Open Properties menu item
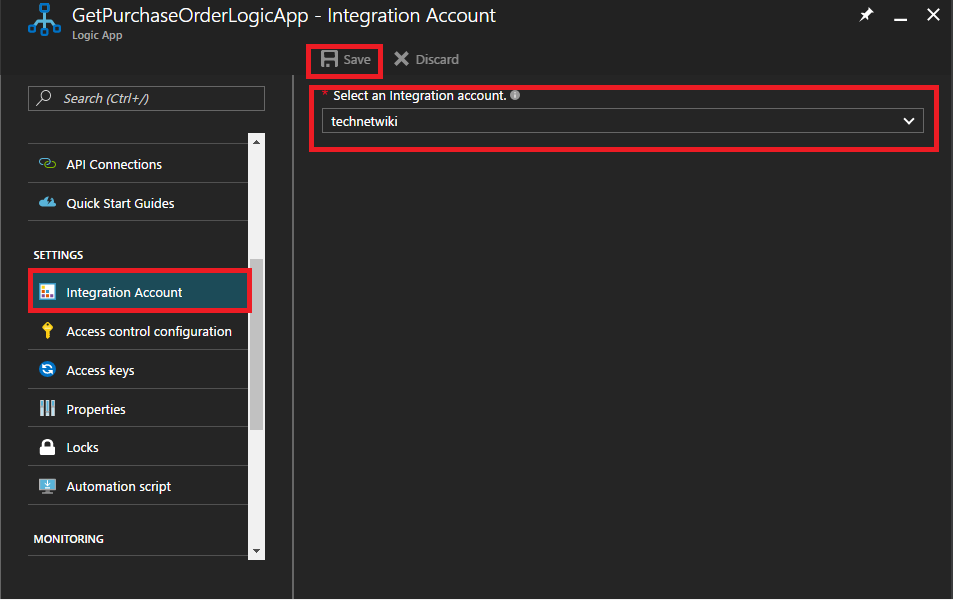The image size is (953, 600). 138,409
